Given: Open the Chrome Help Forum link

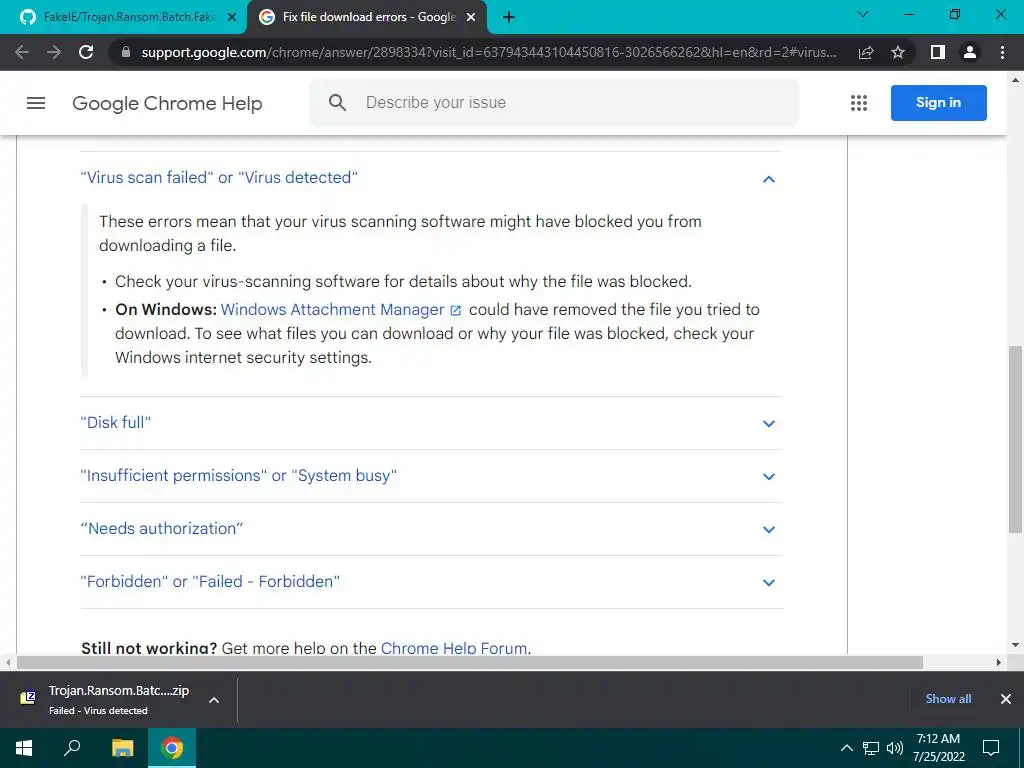Looking at the screenshot, I should (x=454, y=648).
